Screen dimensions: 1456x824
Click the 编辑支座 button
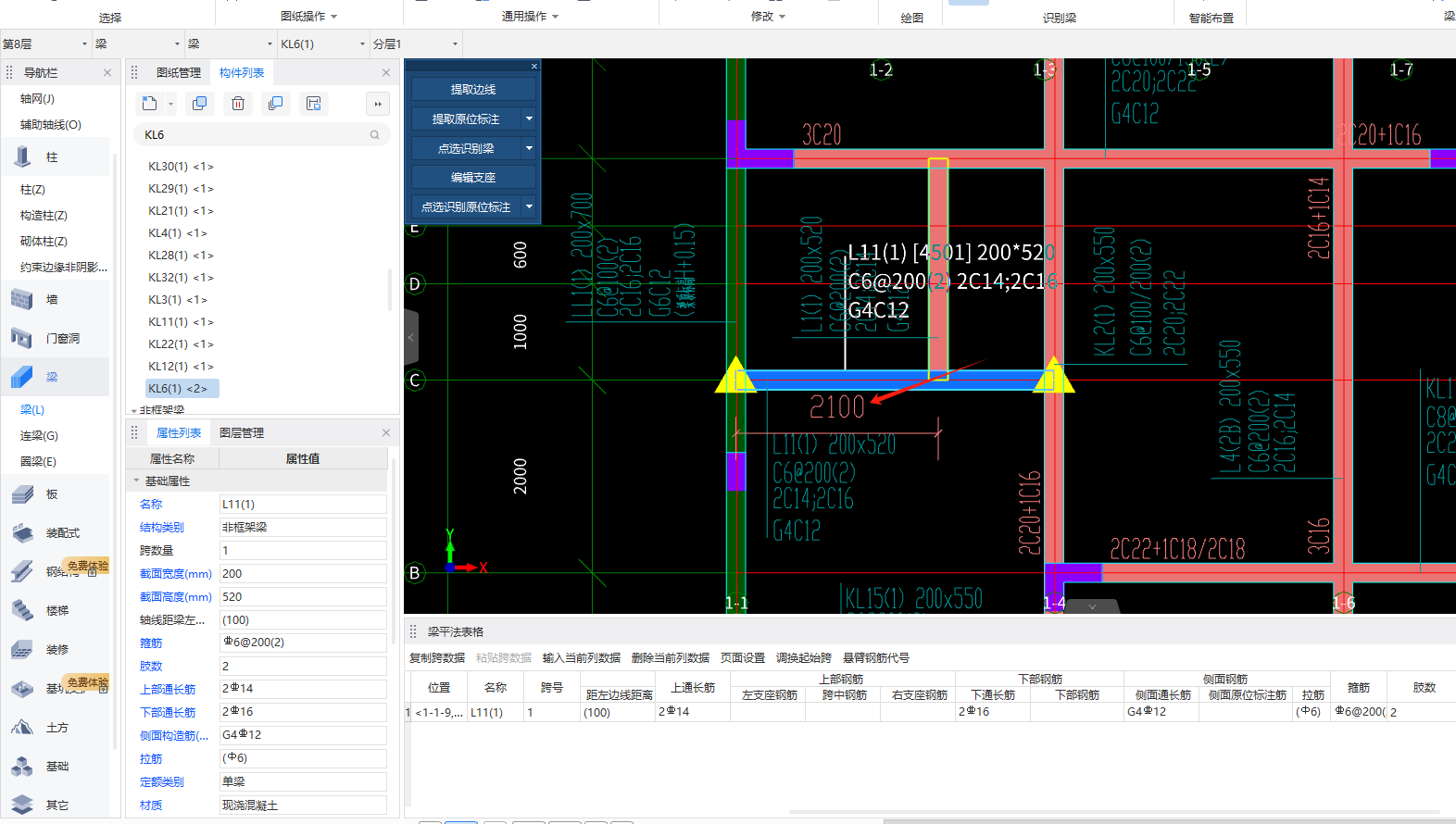[473, 177]
